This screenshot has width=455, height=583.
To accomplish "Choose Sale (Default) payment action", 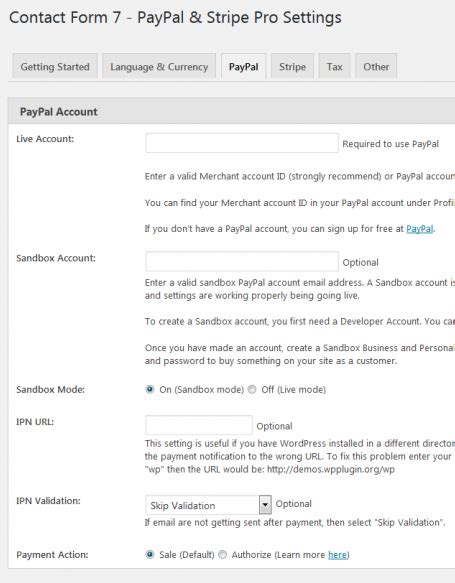I will (x=150, y=554).
